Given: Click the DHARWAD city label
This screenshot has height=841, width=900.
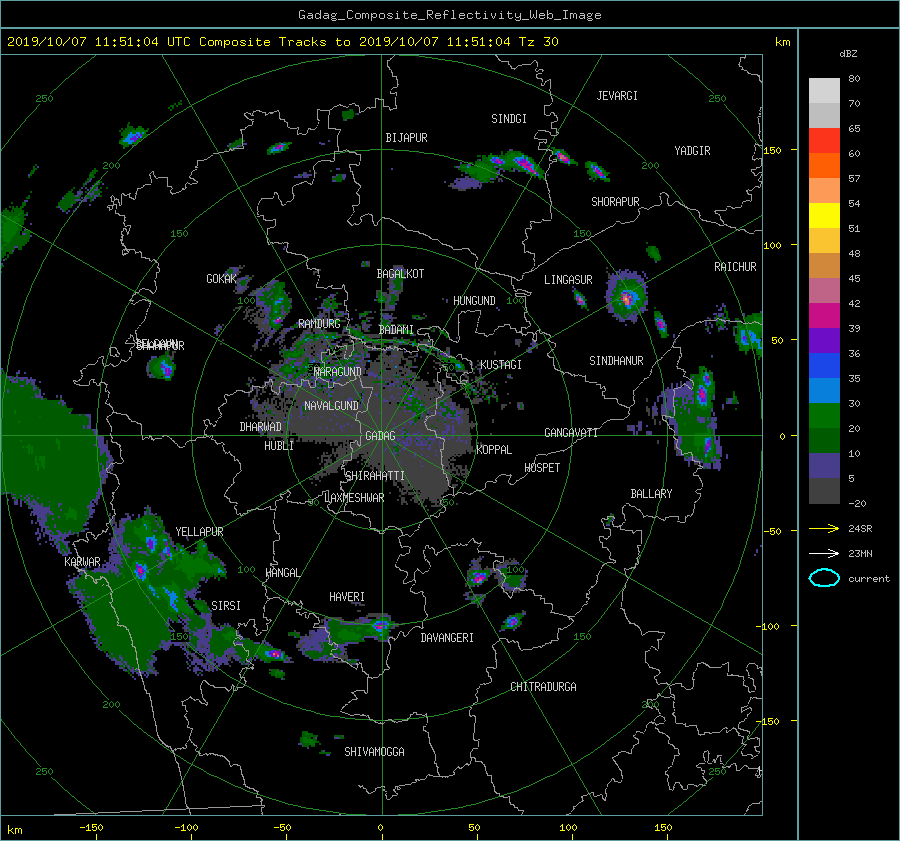Looking at the screenshot, I should coord(261,427).
